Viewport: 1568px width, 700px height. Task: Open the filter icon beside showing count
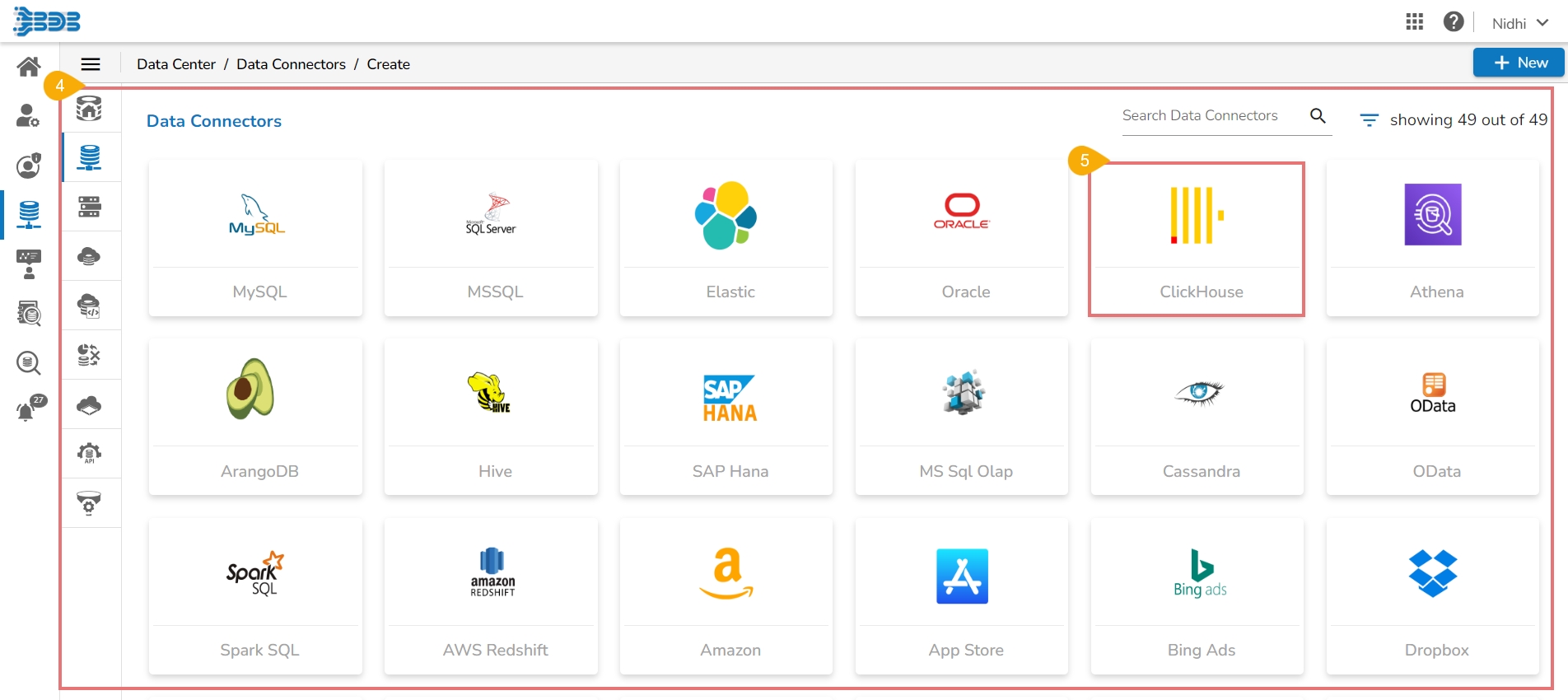pos(1369,120)
